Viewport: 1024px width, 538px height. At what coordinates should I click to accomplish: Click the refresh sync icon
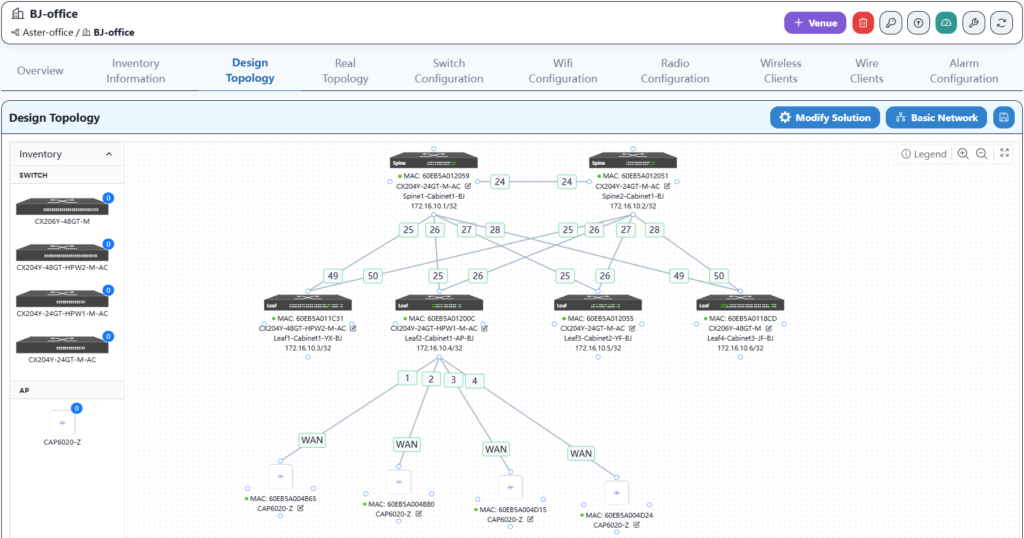point(1001,23)
